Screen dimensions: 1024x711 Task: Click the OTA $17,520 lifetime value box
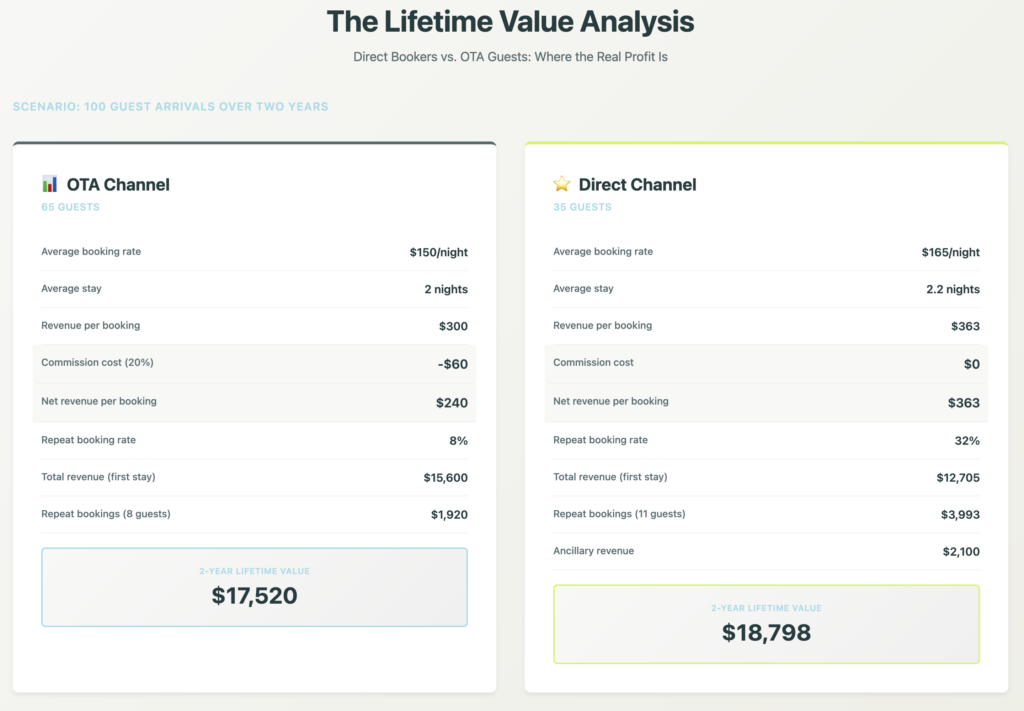pyautogui.click(x=254, y=587)
